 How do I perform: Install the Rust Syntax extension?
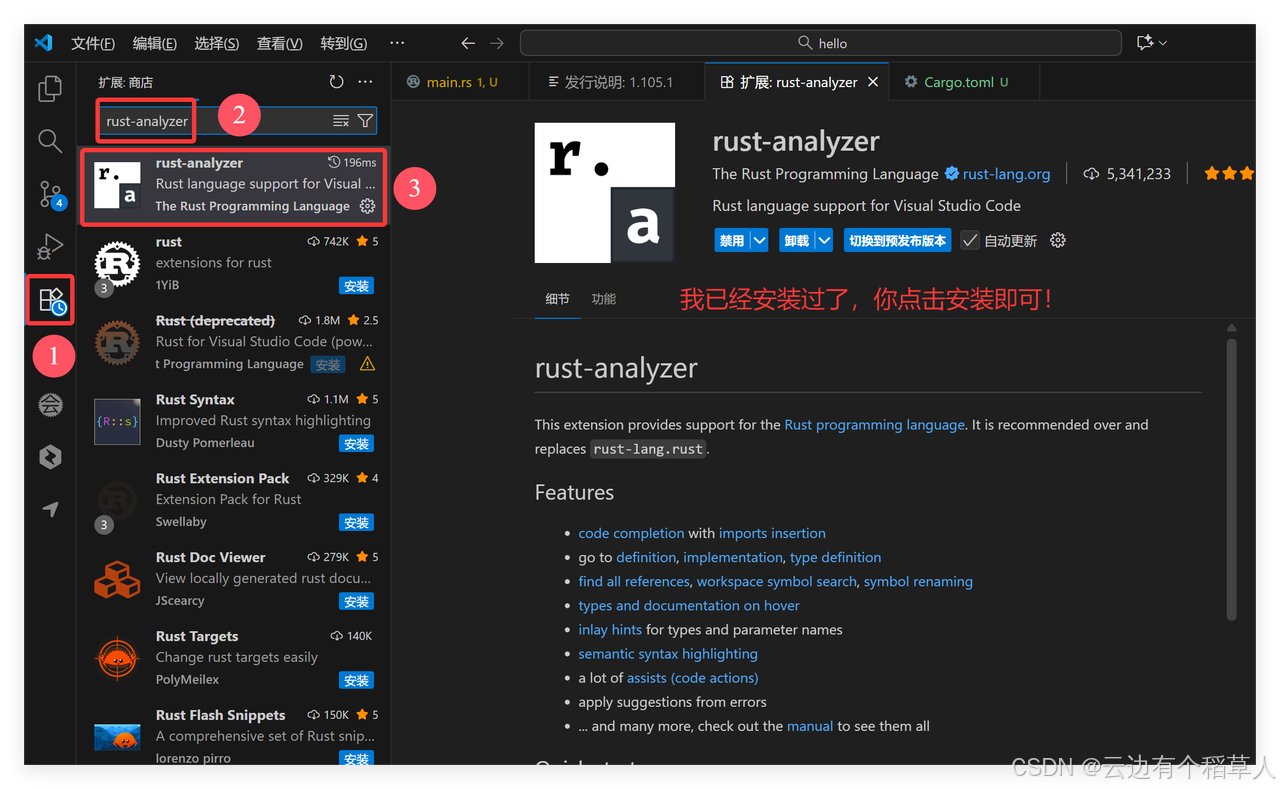click(356, 444)
